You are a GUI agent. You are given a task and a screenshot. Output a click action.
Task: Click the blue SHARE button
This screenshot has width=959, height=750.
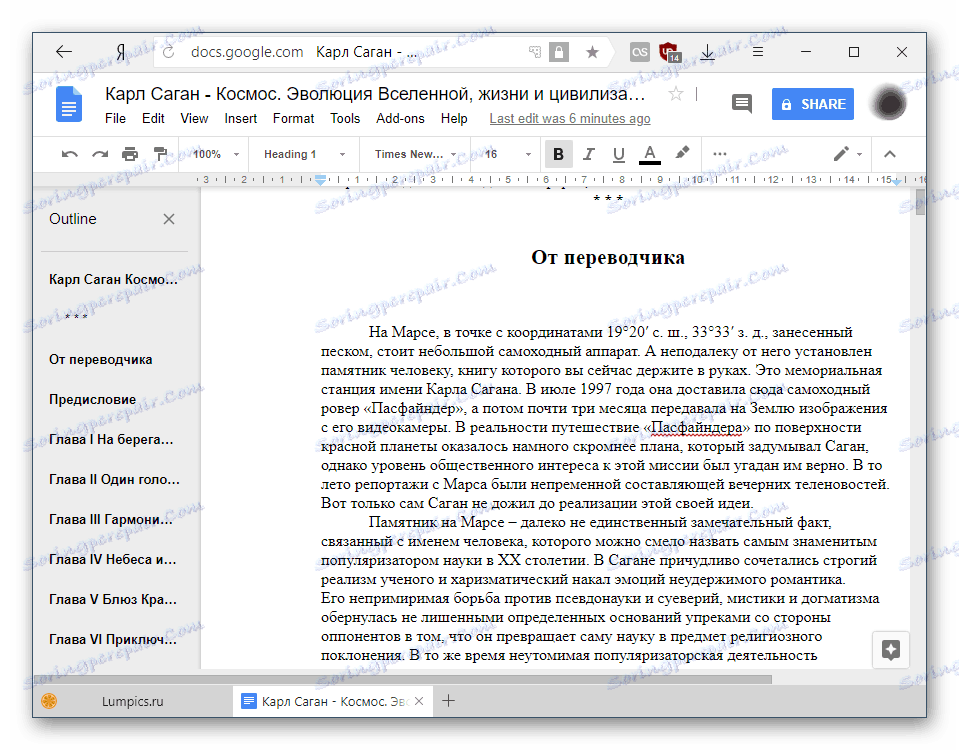click(812, 104)
